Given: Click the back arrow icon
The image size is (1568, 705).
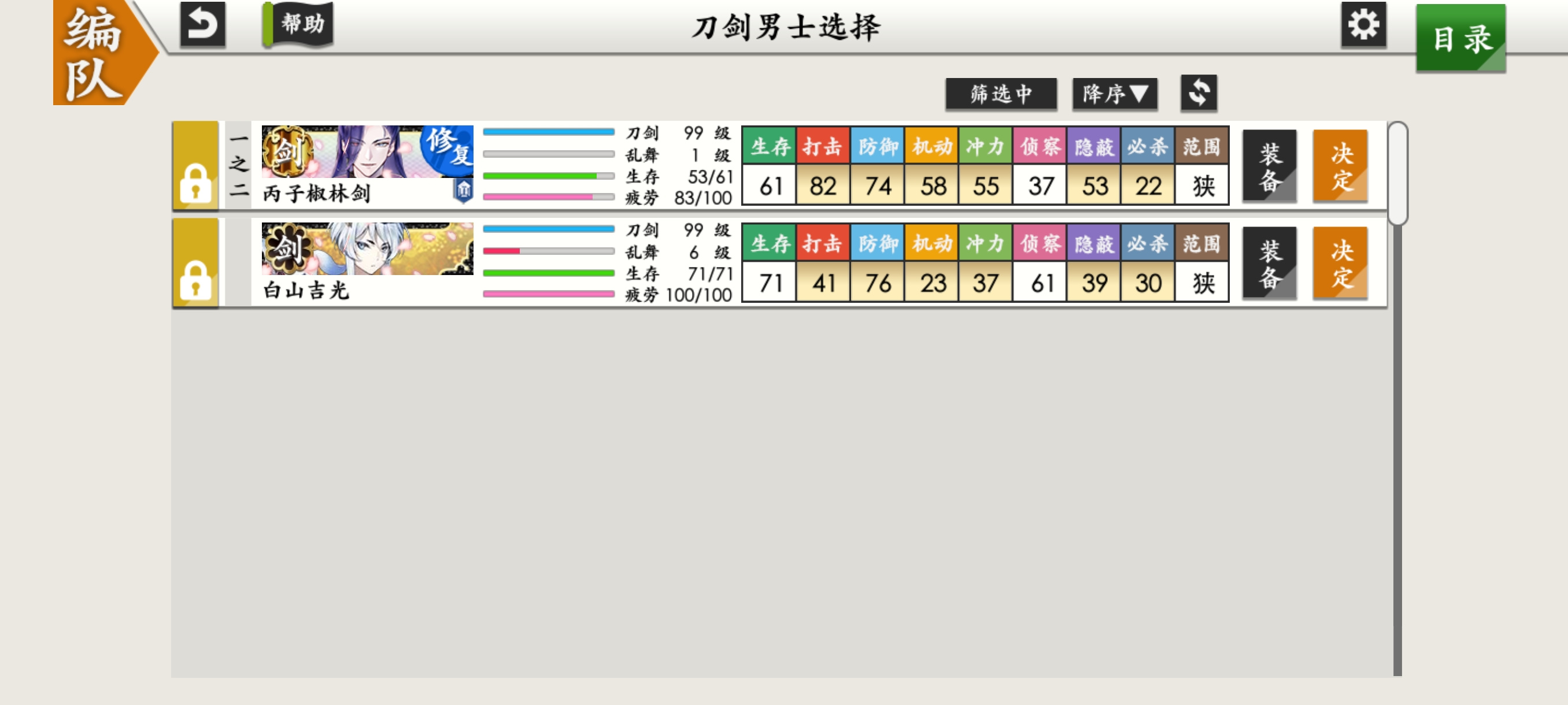Looking at the screenshot, I should tap(203, 24).
